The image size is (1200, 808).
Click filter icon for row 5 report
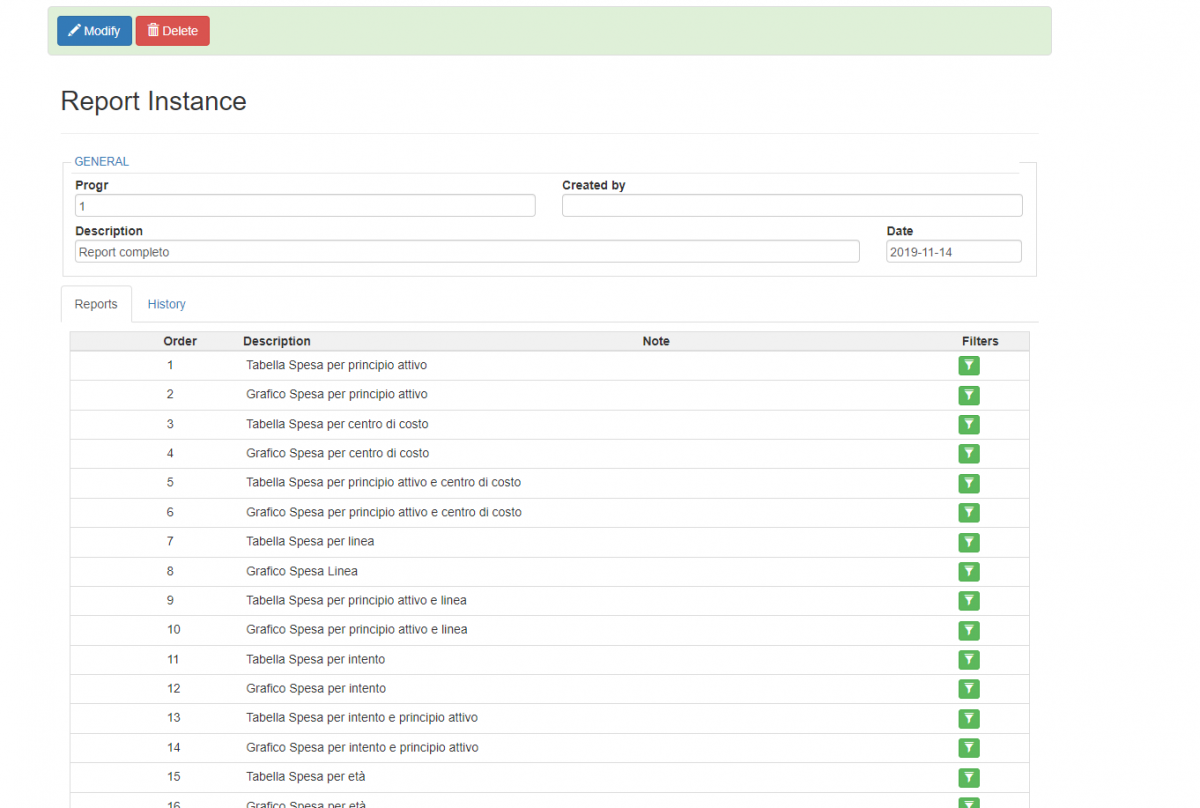point(968,483)
